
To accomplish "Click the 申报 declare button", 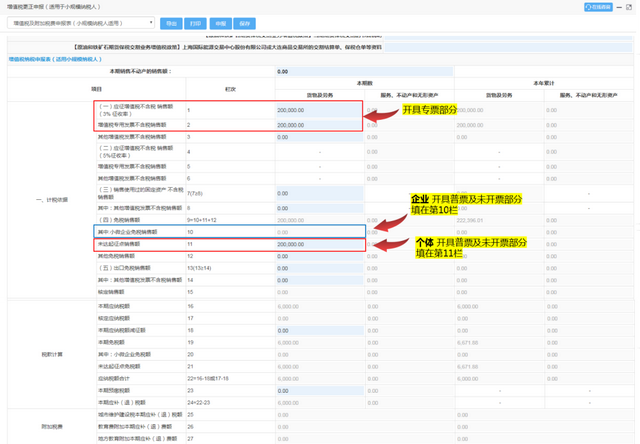I will (221, 24).
